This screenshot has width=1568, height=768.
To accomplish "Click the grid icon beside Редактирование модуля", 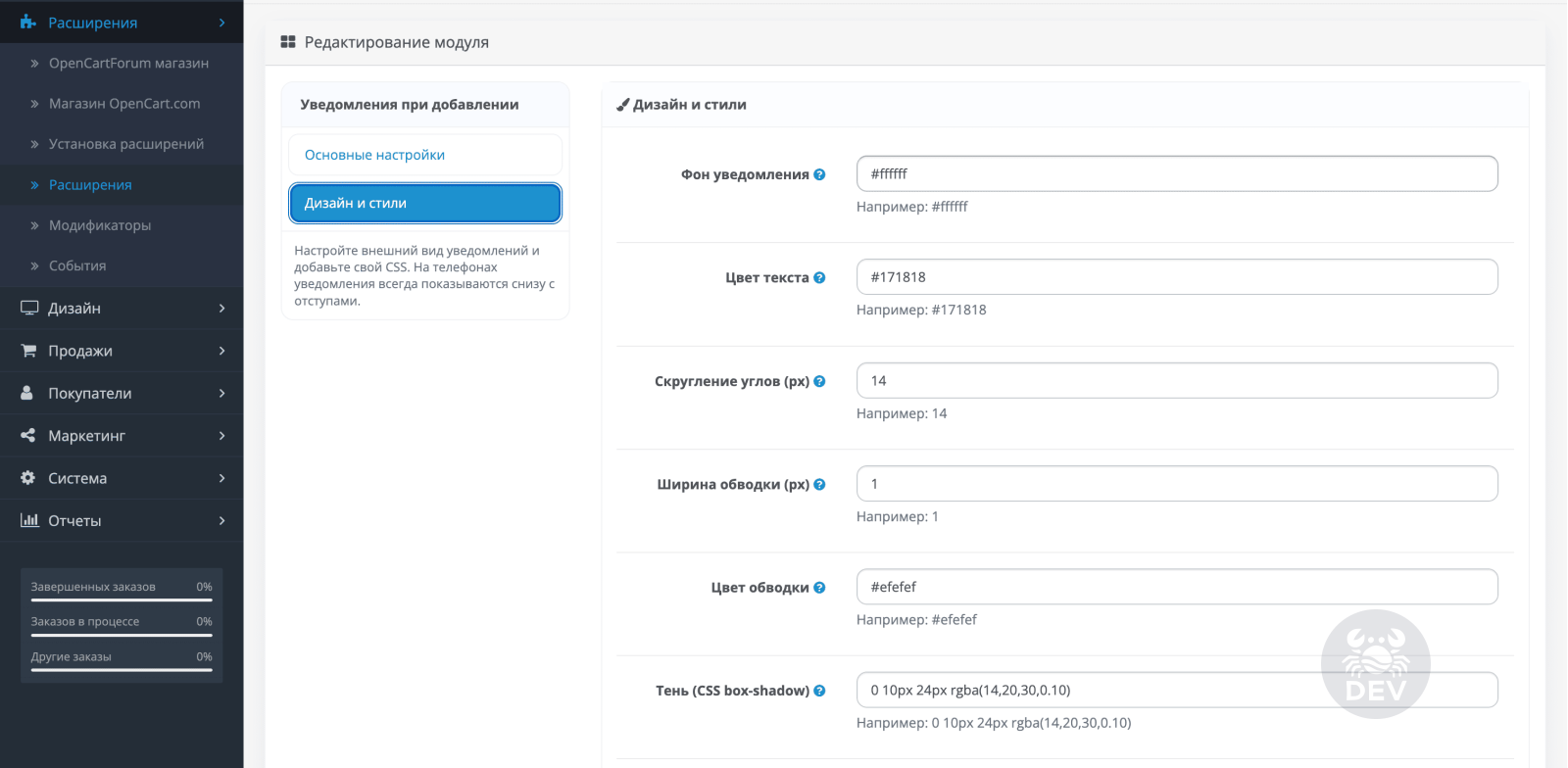I will pyautogui.click(x=288, y=42).
